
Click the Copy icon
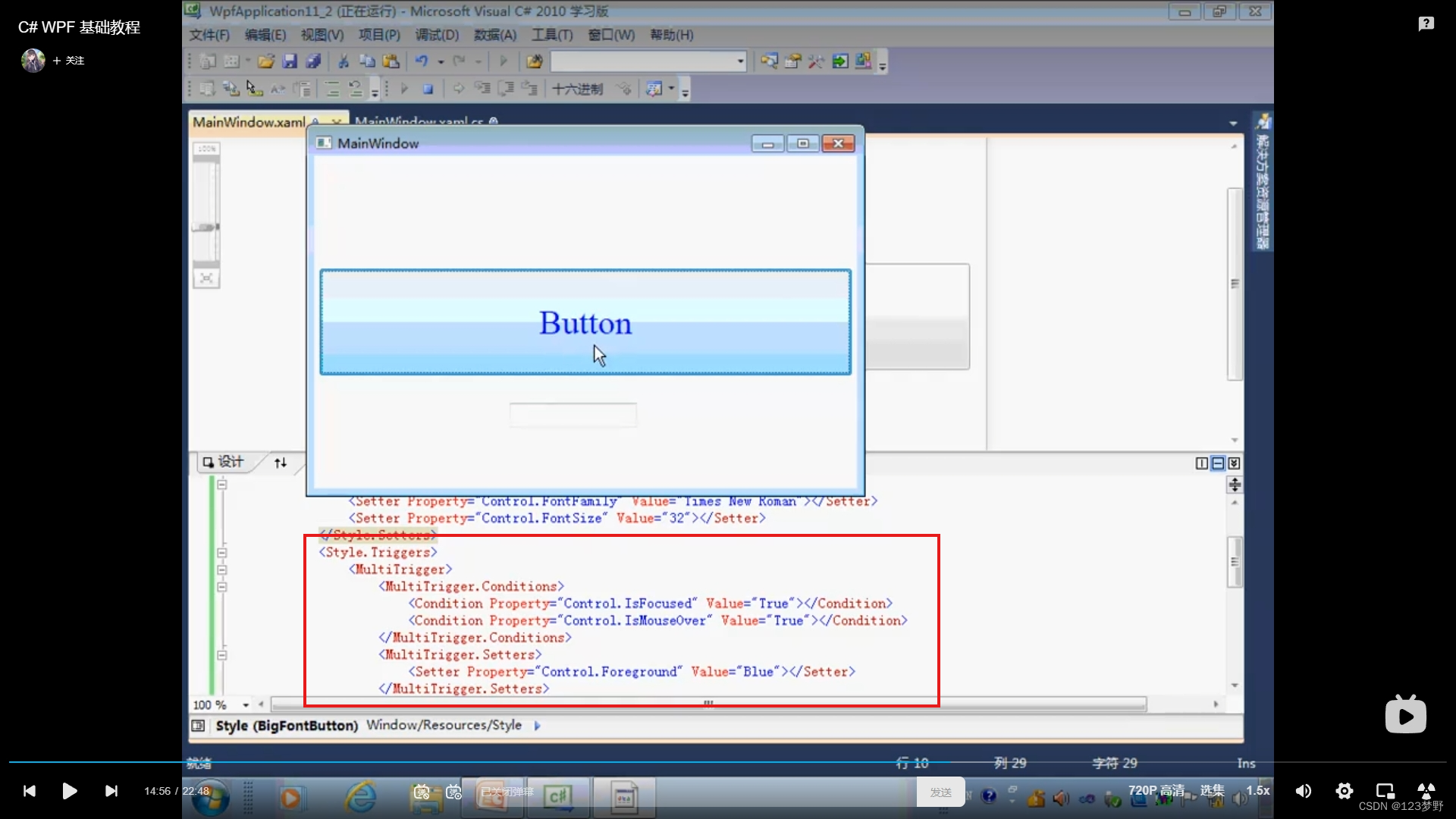[x=367, y=61]
